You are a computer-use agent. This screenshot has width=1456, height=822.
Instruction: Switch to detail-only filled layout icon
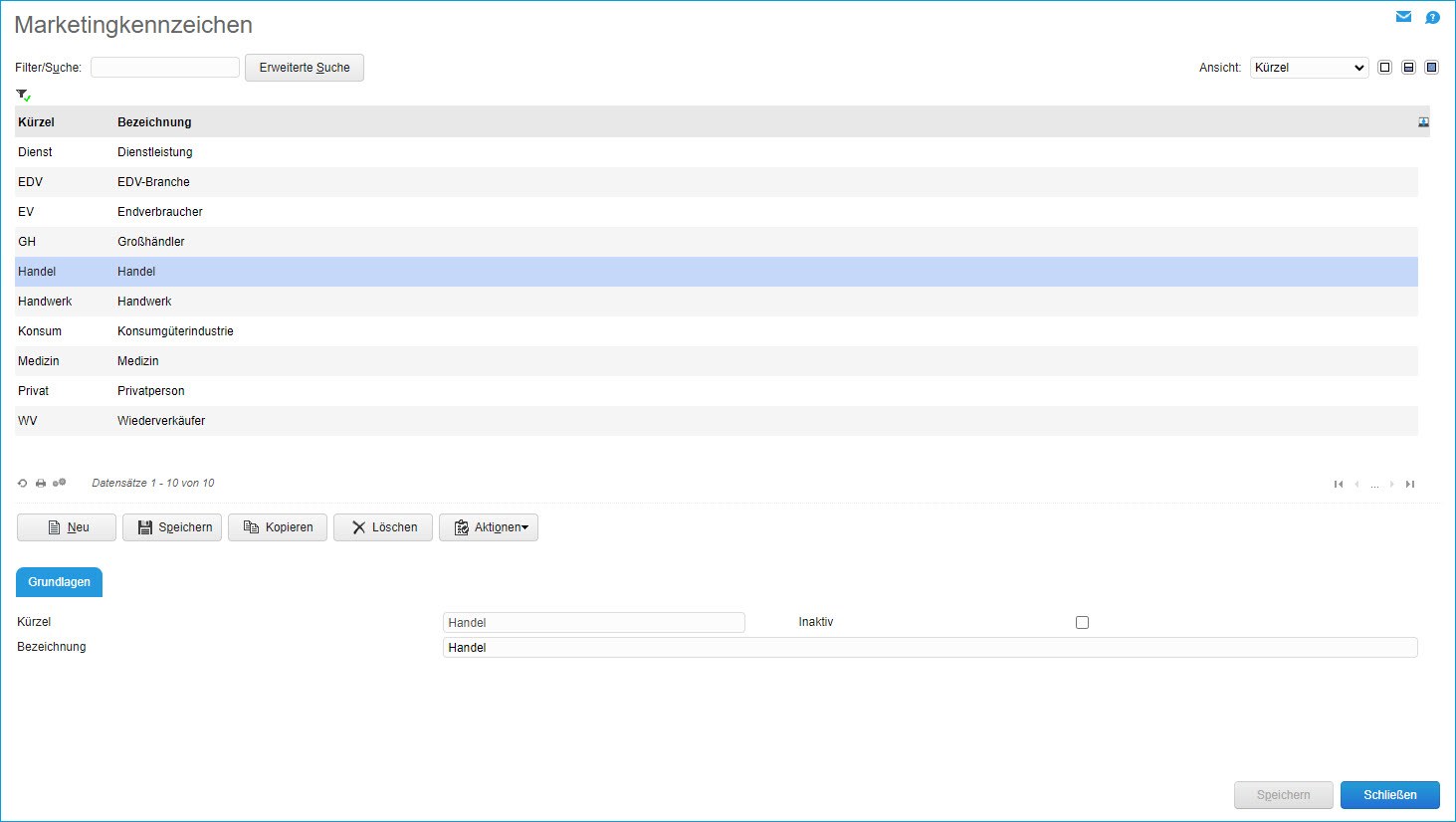[x=1431, y=68]
